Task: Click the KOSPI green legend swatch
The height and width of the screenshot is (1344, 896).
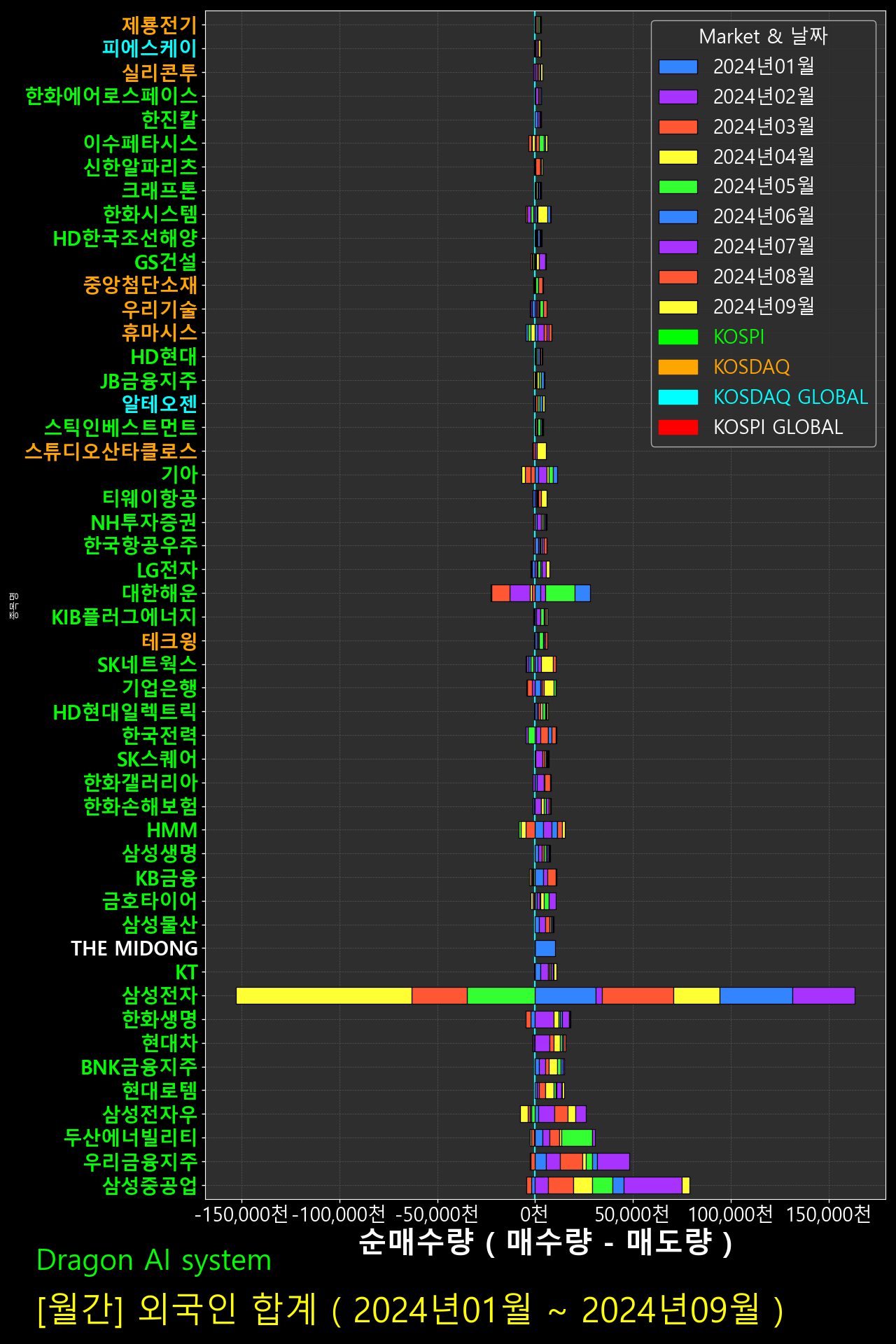Action: pos(678,337)
